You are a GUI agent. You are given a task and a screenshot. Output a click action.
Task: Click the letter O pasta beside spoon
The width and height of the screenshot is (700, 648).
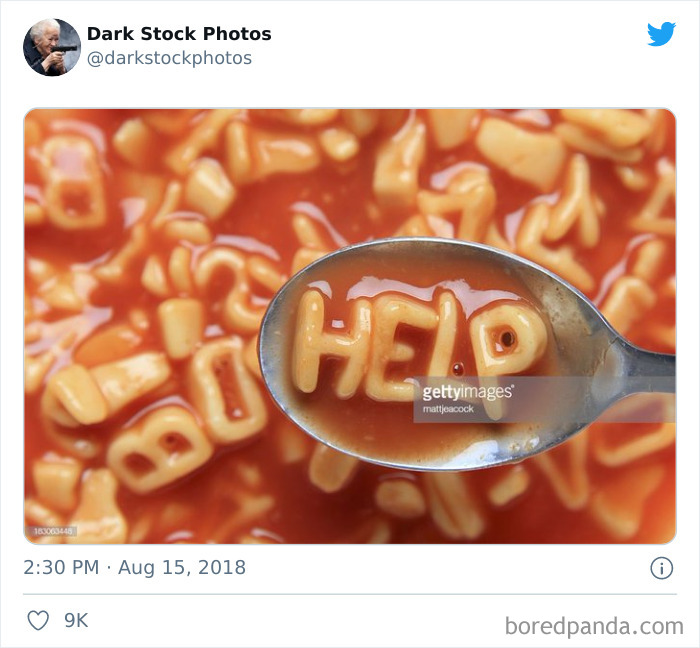tap(228, 390)
